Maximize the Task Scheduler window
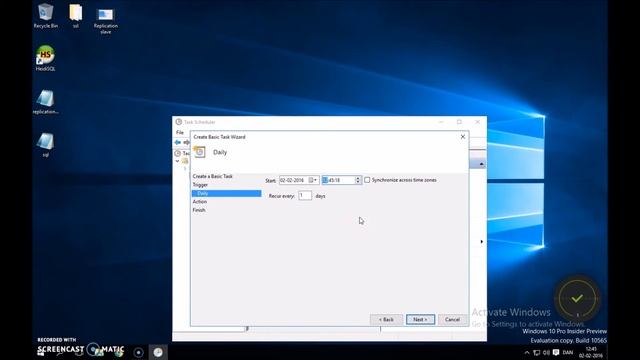 click(459, 122)
